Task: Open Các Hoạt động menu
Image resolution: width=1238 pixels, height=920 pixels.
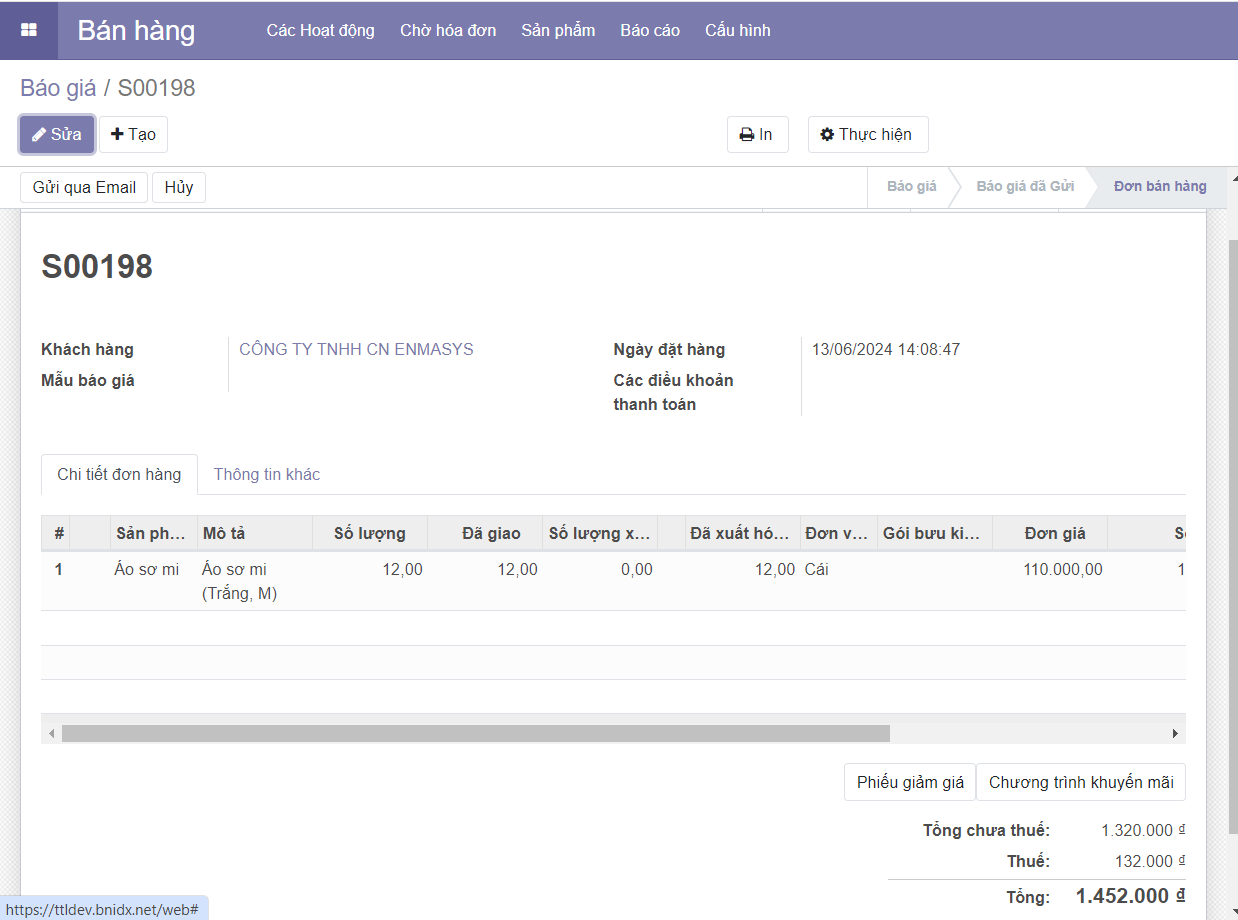Action: (x=320, y=30)
